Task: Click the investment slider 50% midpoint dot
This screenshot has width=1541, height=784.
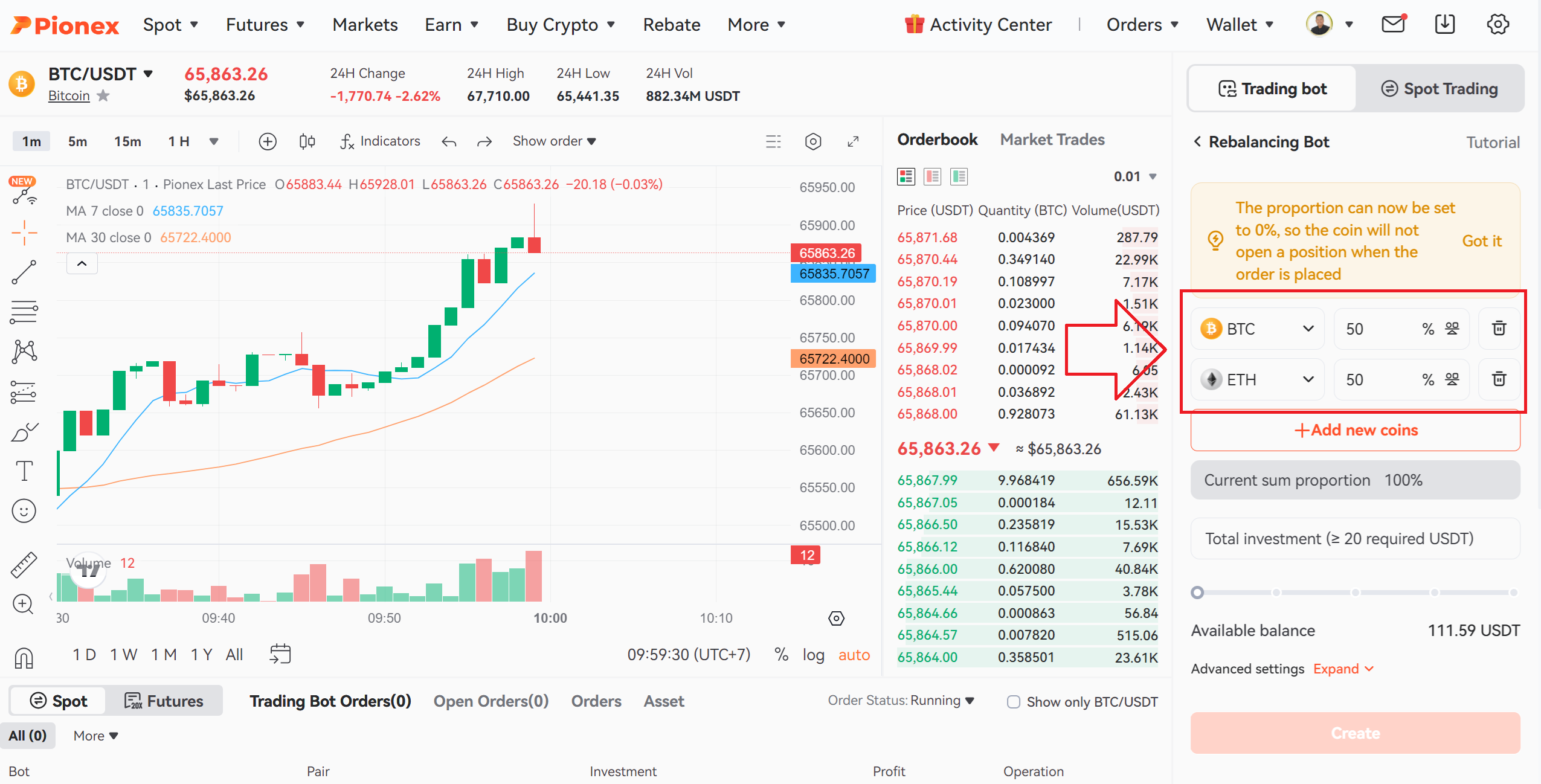Action: [1356, 593]
